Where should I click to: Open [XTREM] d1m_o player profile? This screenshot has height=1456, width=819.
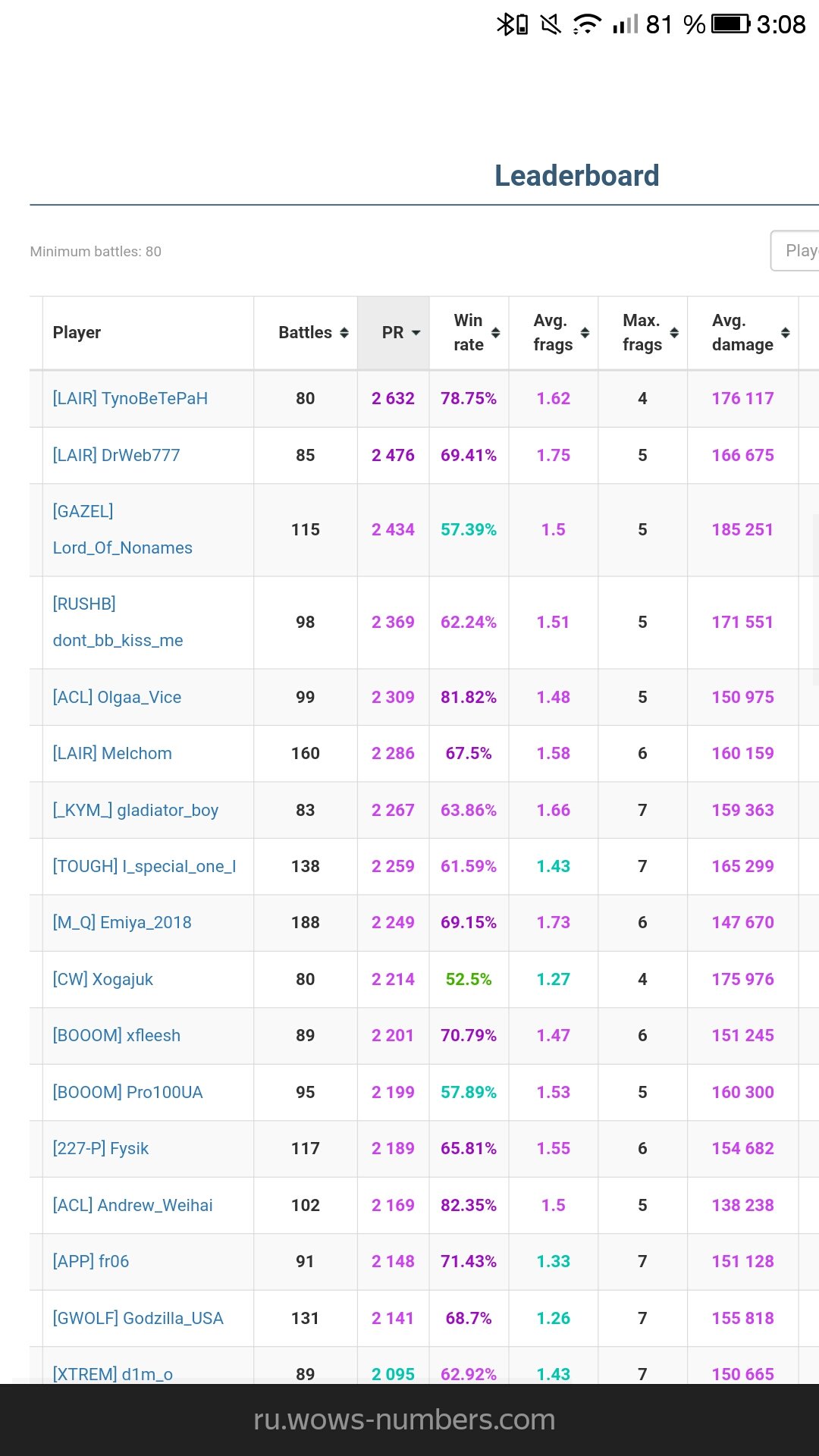[x=112, y=1374]
